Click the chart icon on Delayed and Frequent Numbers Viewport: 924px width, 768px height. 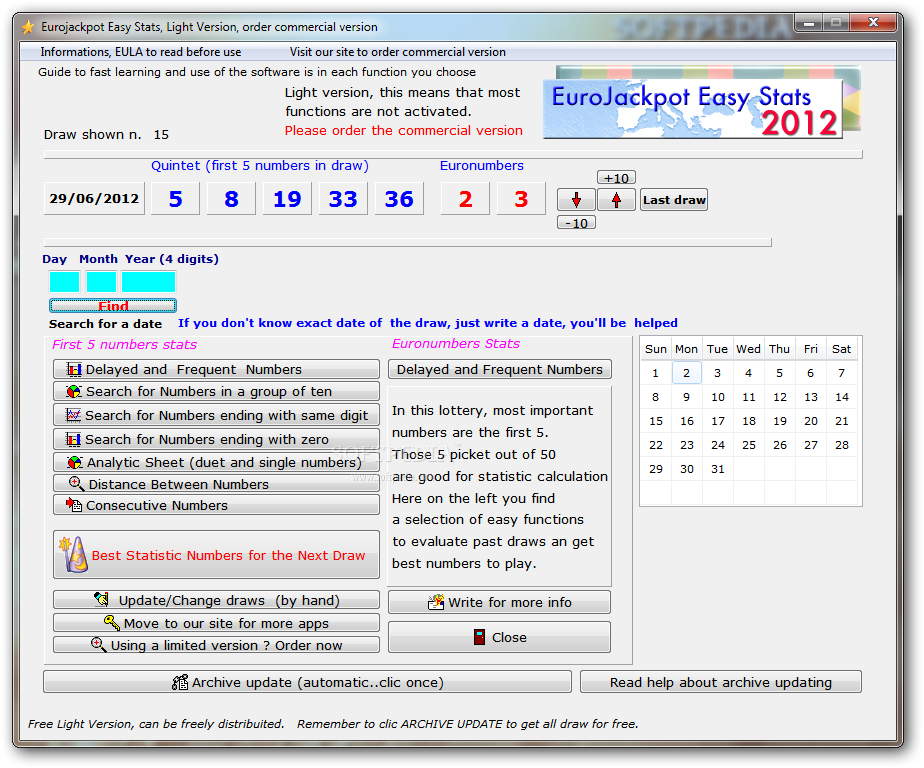click(74, 370)
